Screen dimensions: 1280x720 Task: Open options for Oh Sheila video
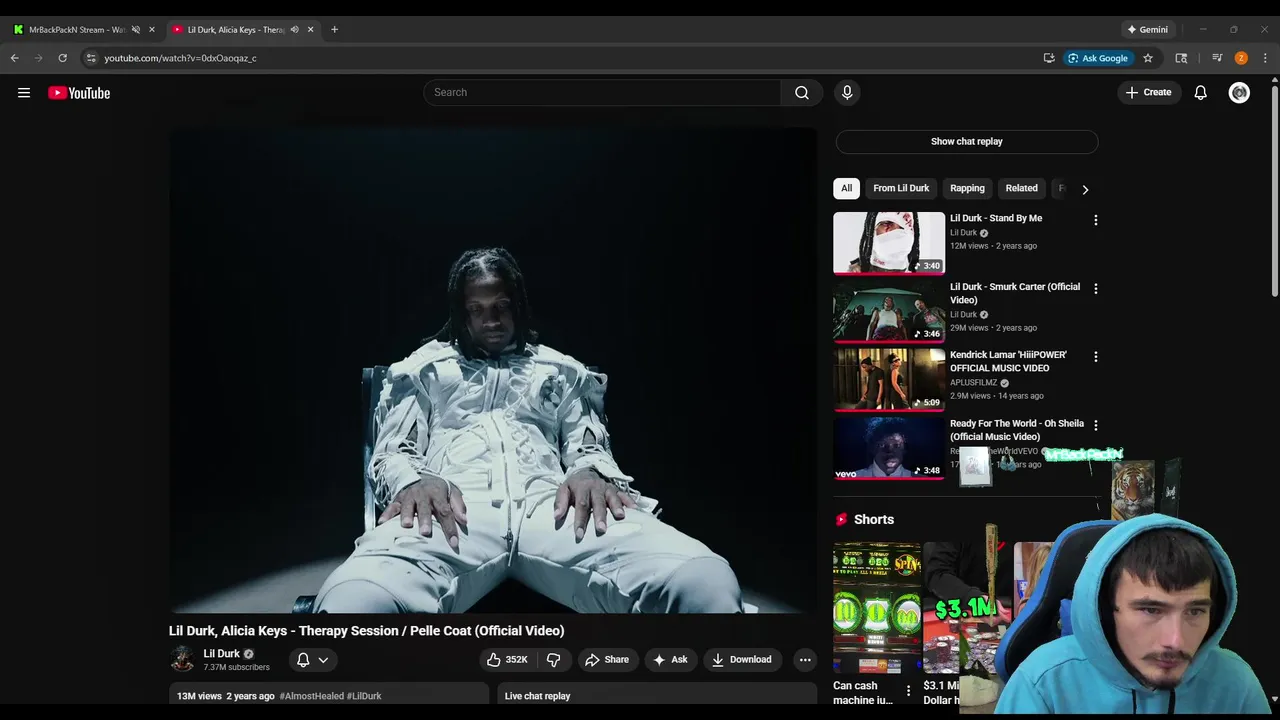1096,425
